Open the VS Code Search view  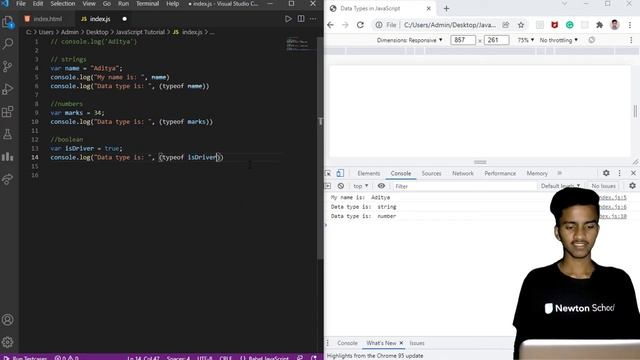click(x=8, y=44)
